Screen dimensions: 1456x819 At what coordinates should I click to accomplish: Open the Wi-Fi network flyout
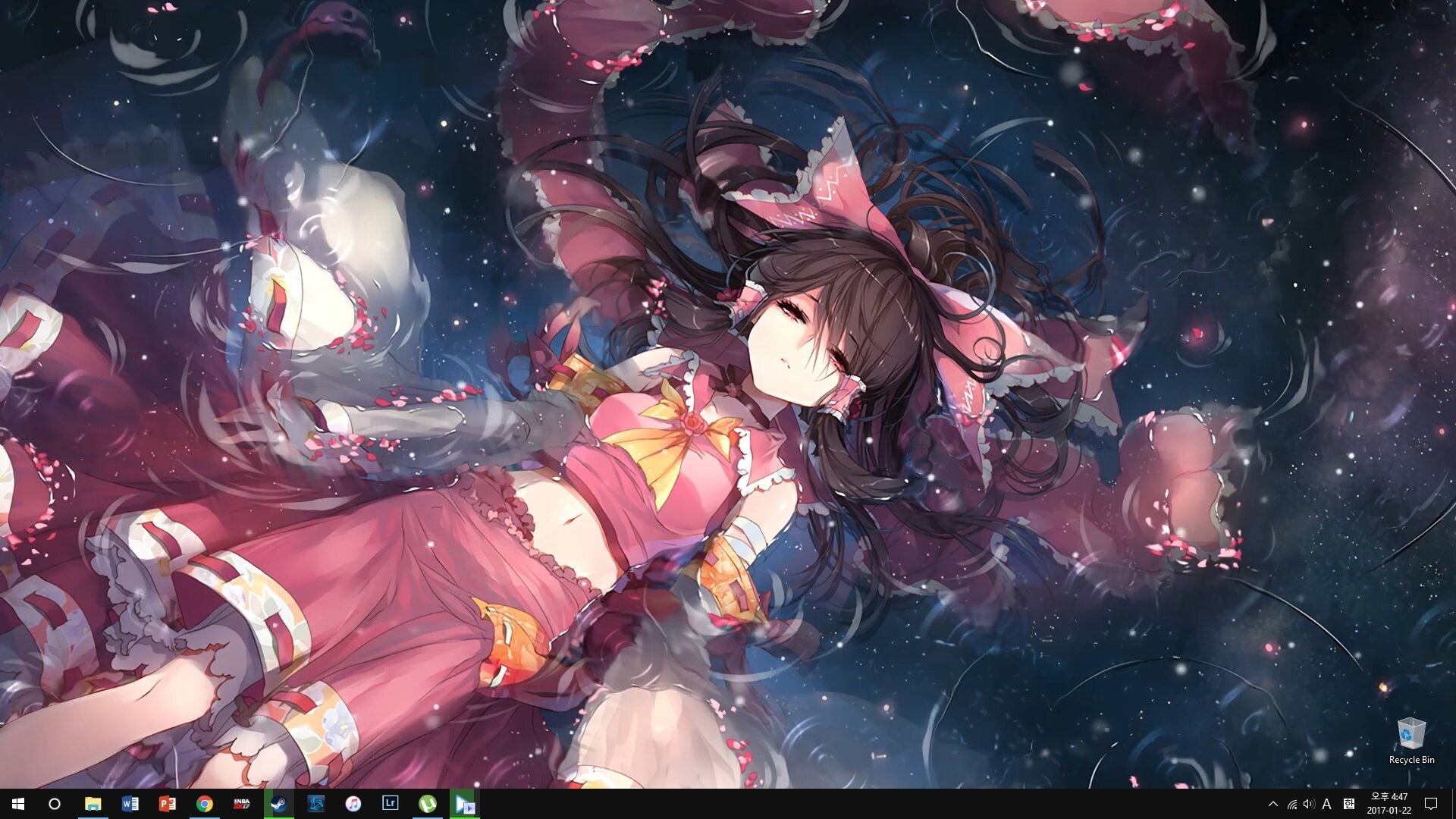(1291, 804)
